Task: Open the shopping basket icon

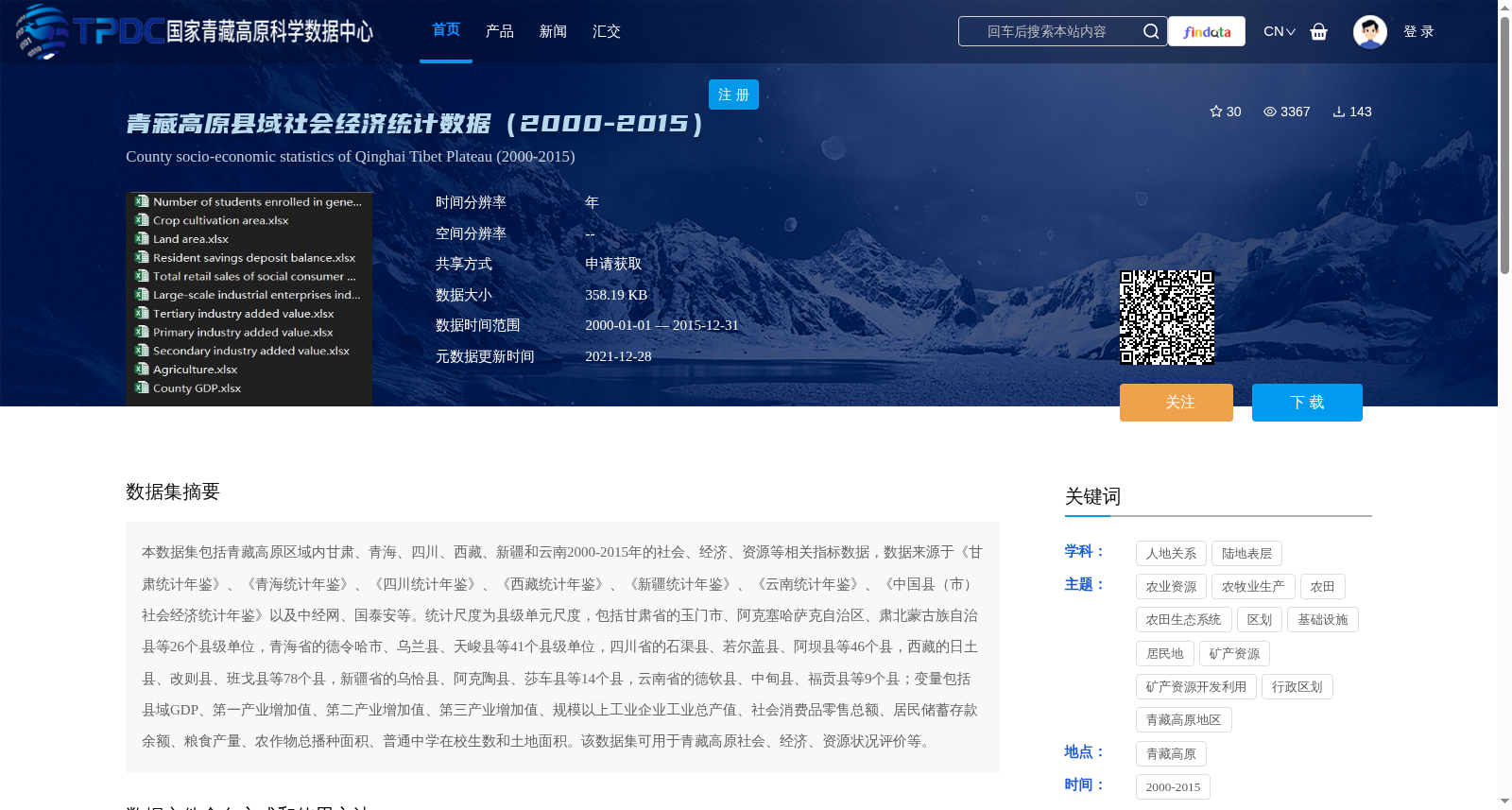Action: [x=1318, y=31]
